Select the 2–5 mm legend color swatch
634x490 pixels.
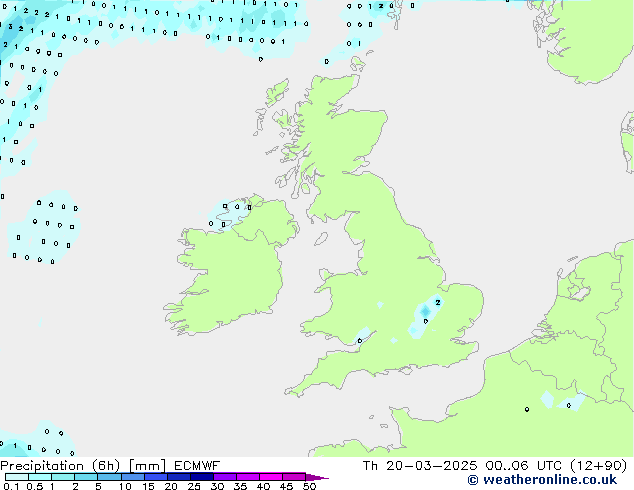(x=86, y=477)
